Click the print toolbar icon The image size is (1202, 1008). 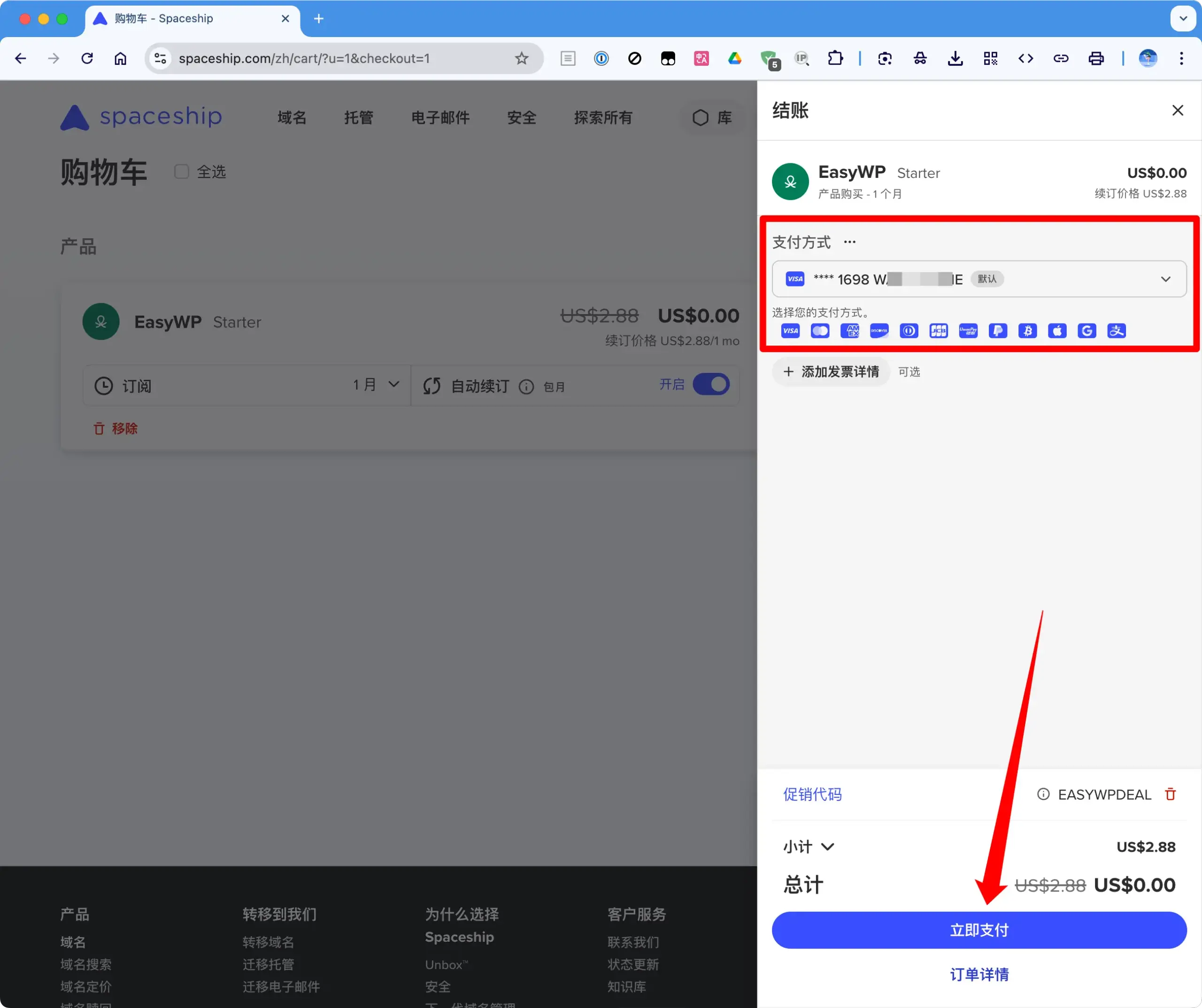[x=1096, y=58]
